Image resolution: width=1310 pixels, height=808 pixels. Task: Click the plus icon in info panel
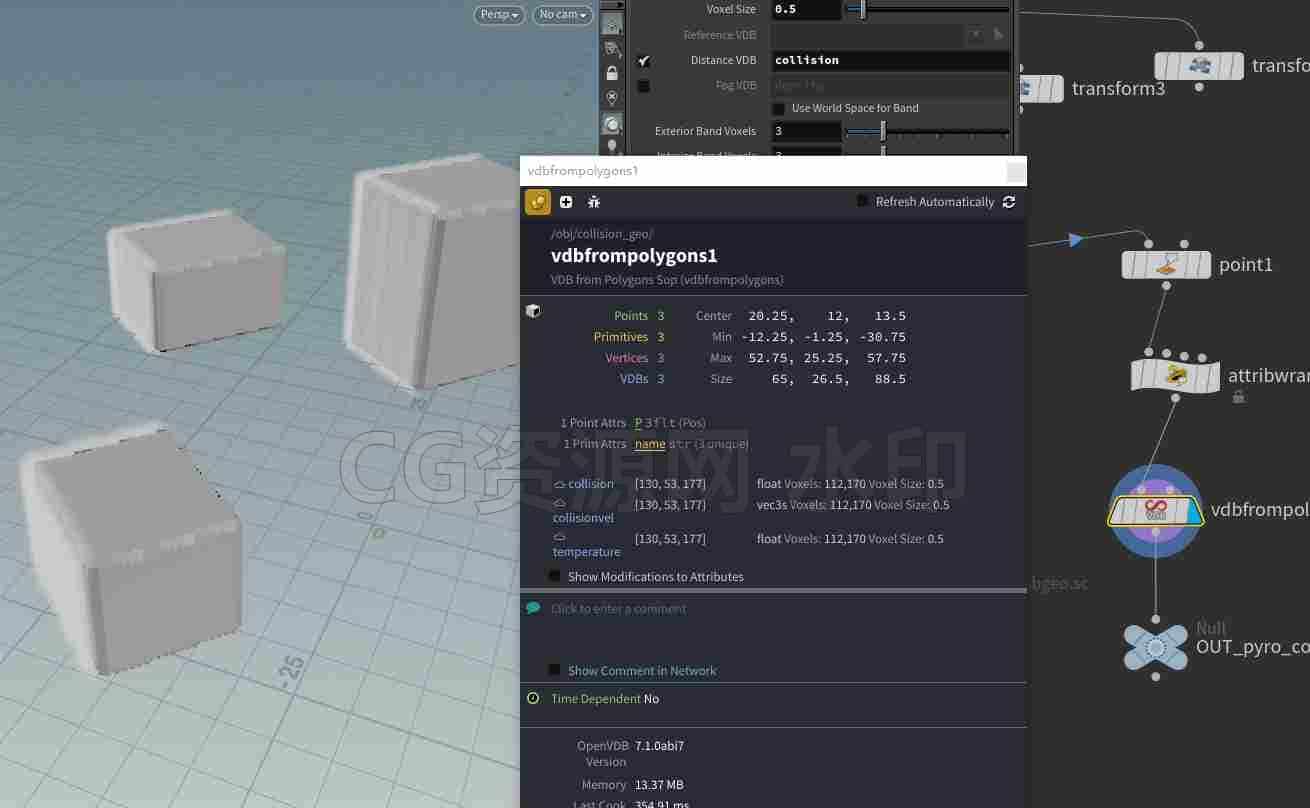pyautogui.click(x=566, y=202)
